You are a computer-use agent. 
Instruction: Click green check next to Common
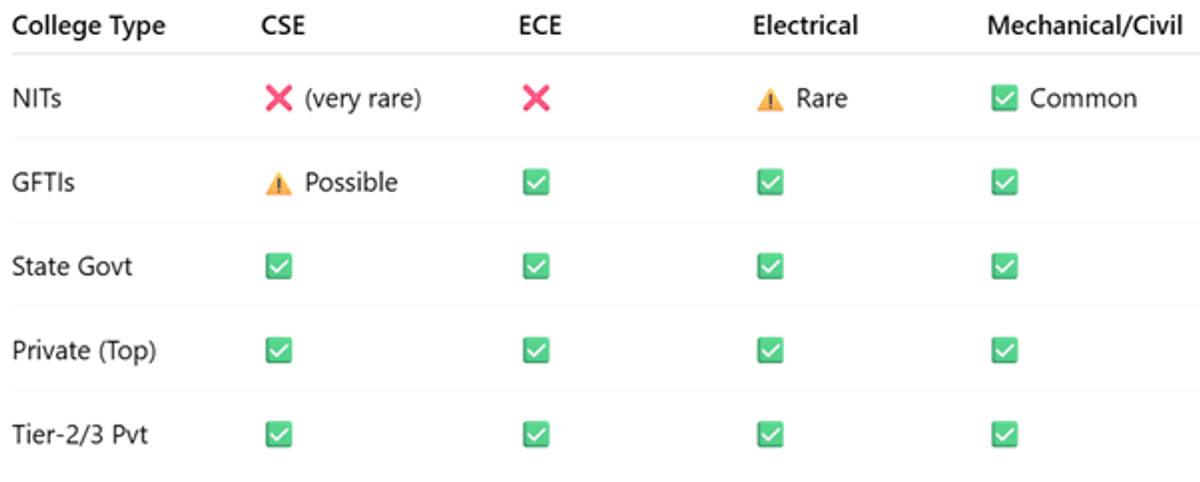(x=1004, y=98)
